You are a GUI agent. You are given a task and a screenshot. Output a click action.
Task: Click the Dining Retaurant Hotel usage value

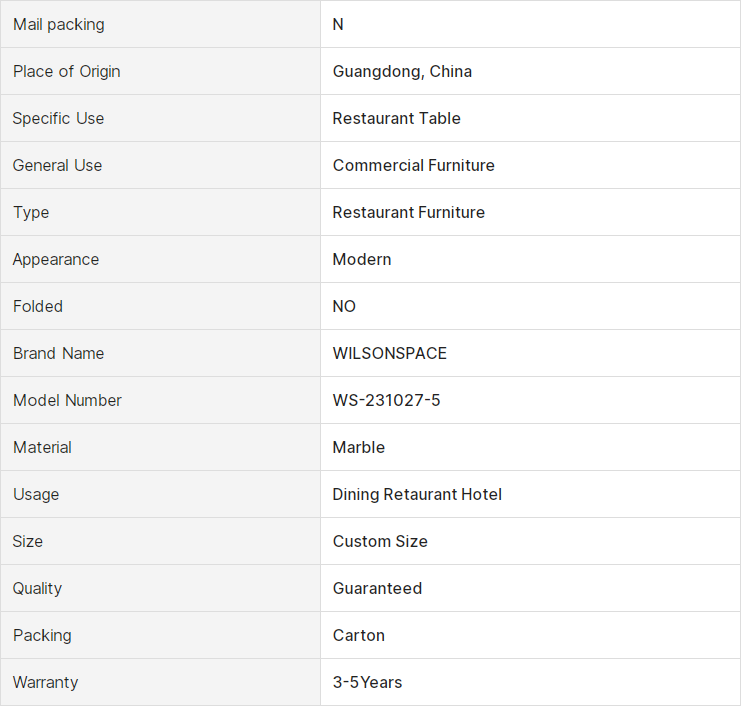pyautogui.click(x=417, y=494)
